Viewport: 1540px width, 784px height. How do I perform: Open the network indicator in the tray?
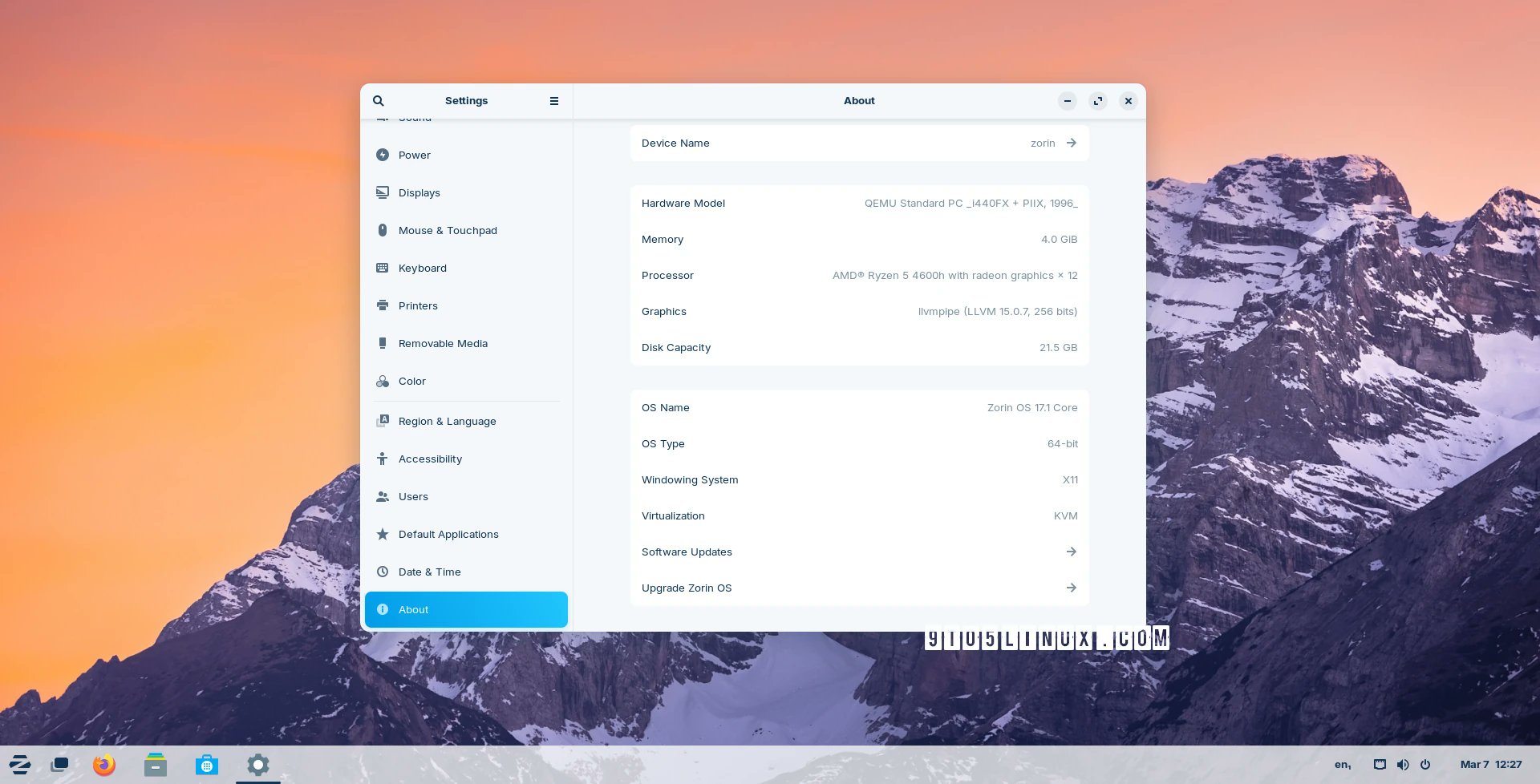pyautogui.click(x=1380, y=764)
